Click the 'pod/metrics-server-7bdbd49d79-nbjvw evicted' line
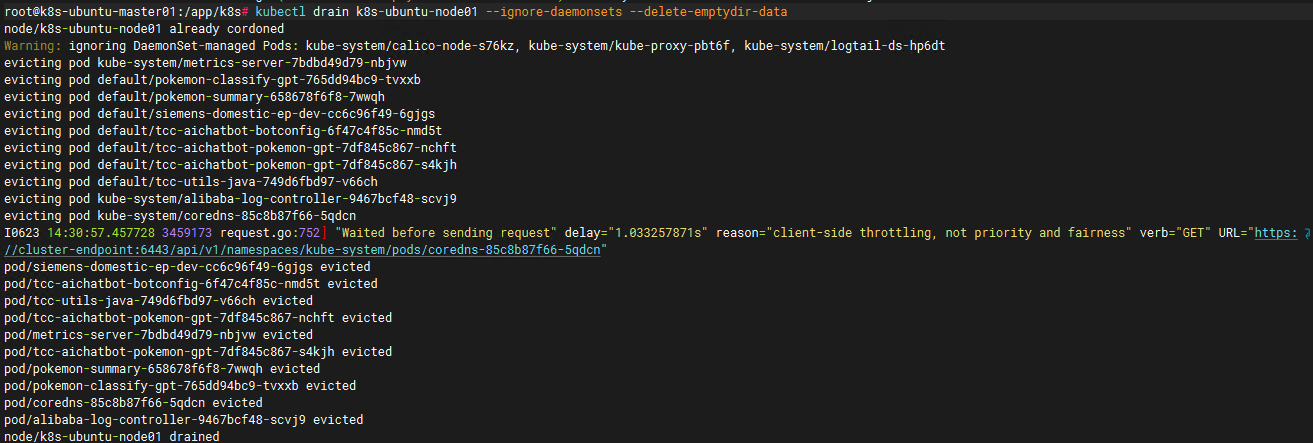 157,335
